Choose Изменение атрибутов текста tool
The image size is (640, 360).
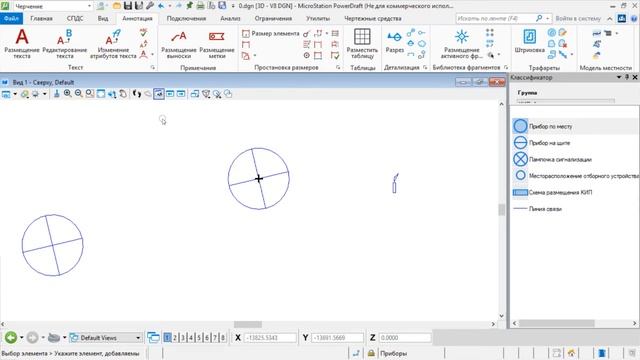pyautogui.click(x=113, y=44)
